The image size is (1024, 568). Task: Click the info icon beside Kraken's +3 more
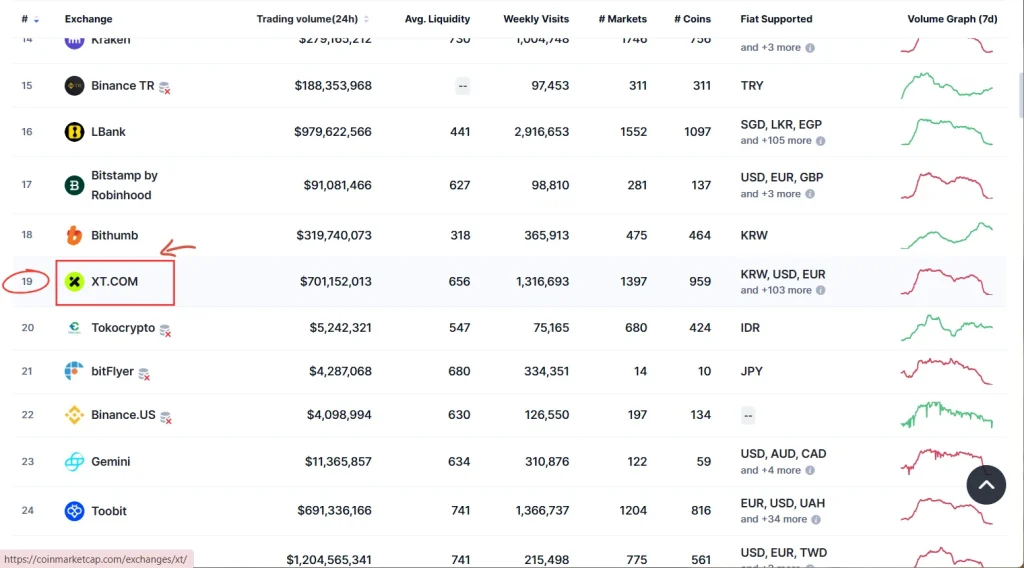point(810,48)
